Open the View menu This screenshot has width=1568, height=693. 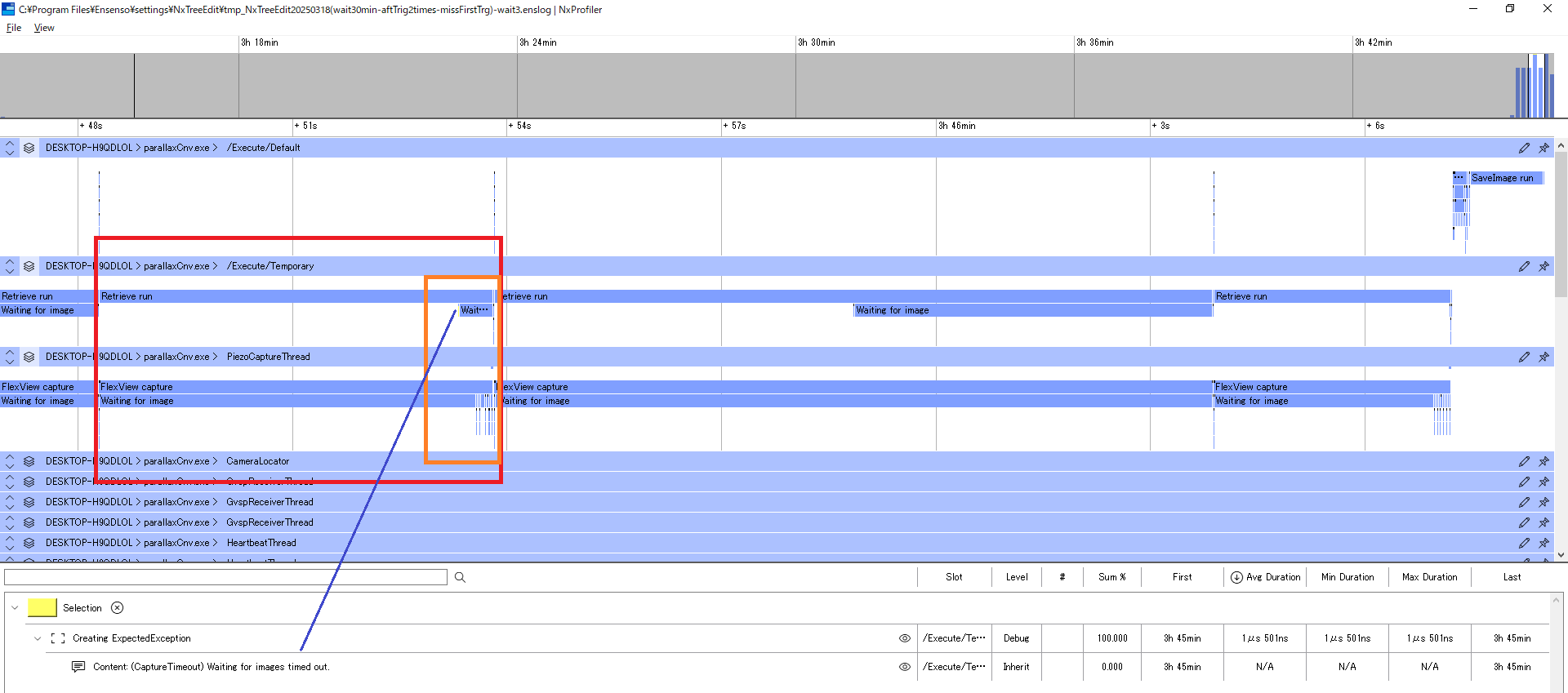click(44, 28)
